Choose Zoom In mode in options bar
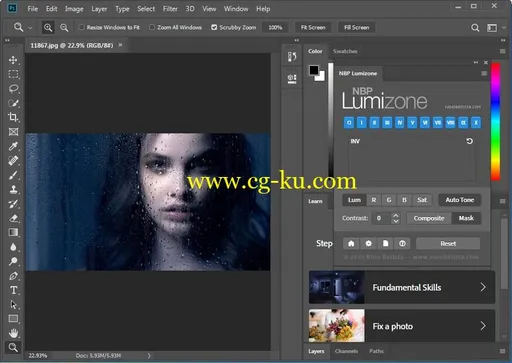Screen dimensions: 512x363 pyautogui.click(x=48, y=27)
